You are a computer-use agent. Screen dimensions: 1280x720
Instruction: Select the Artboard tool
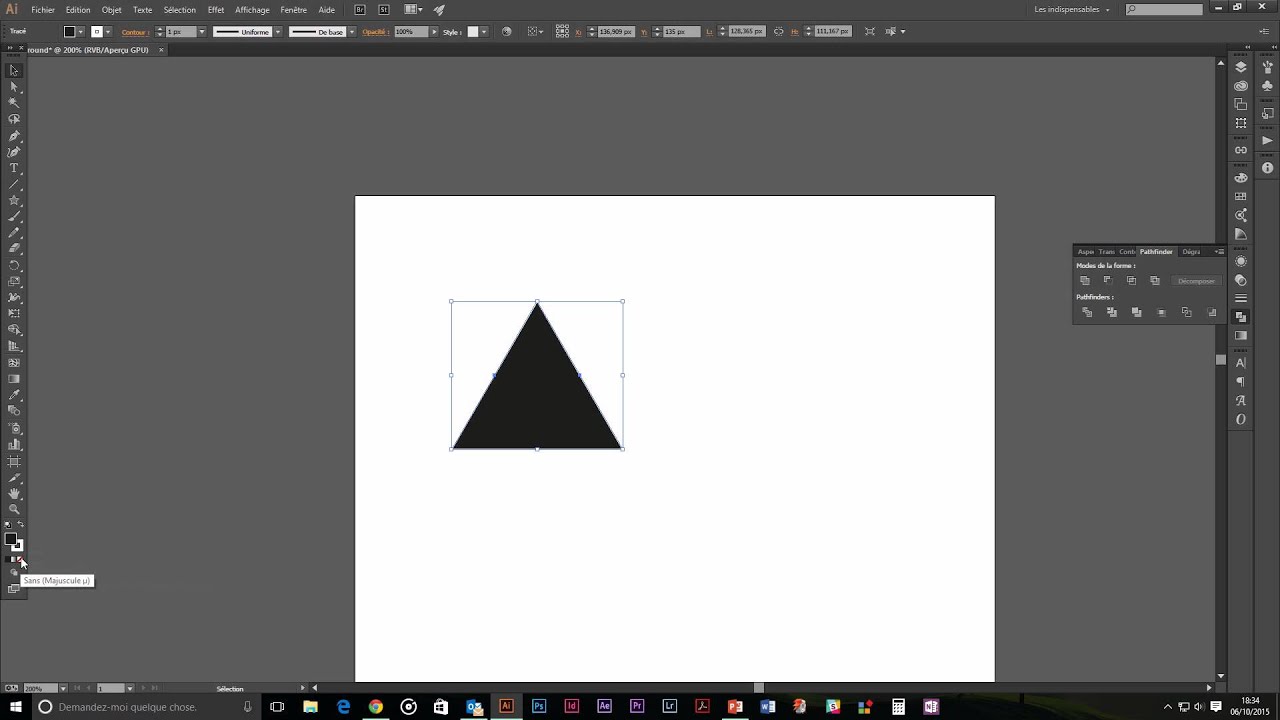tap(14, 461)
